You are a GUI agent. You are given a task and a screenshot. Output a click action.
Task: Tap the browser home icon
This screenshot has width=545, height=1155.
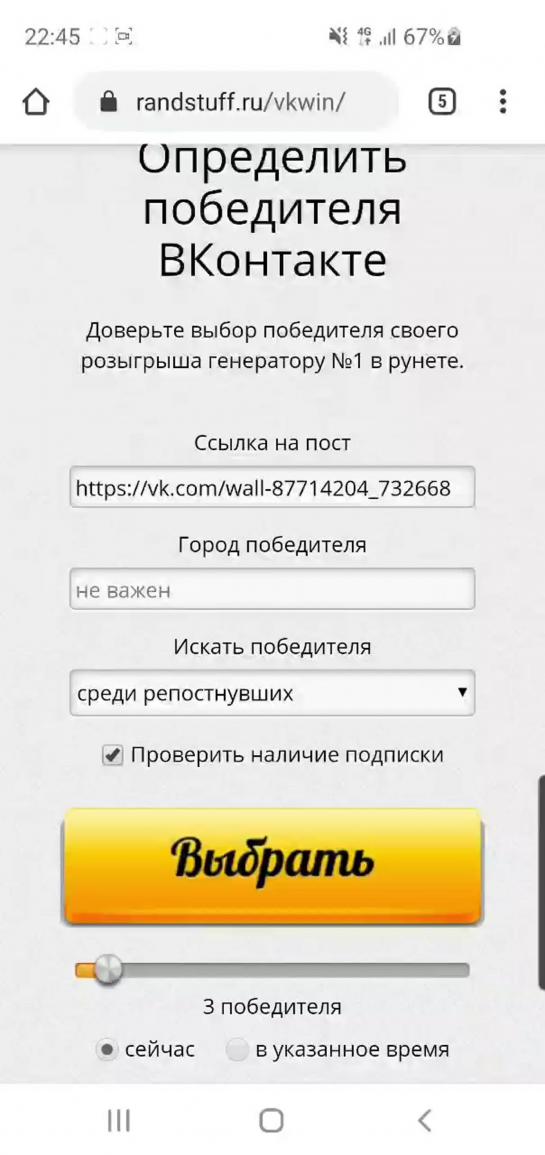[37, 102]
